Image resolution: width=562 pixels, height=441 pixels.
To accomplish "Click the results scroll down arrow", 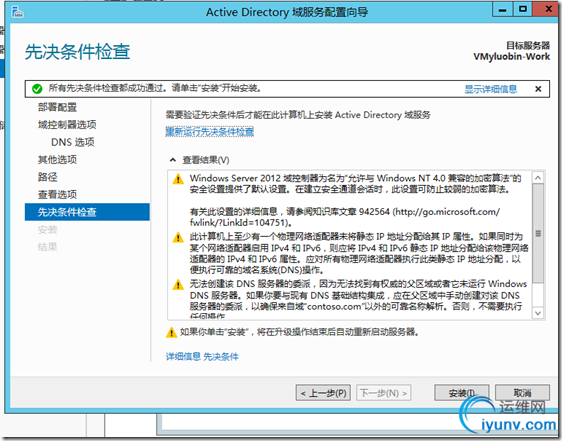I will (538, 313).
